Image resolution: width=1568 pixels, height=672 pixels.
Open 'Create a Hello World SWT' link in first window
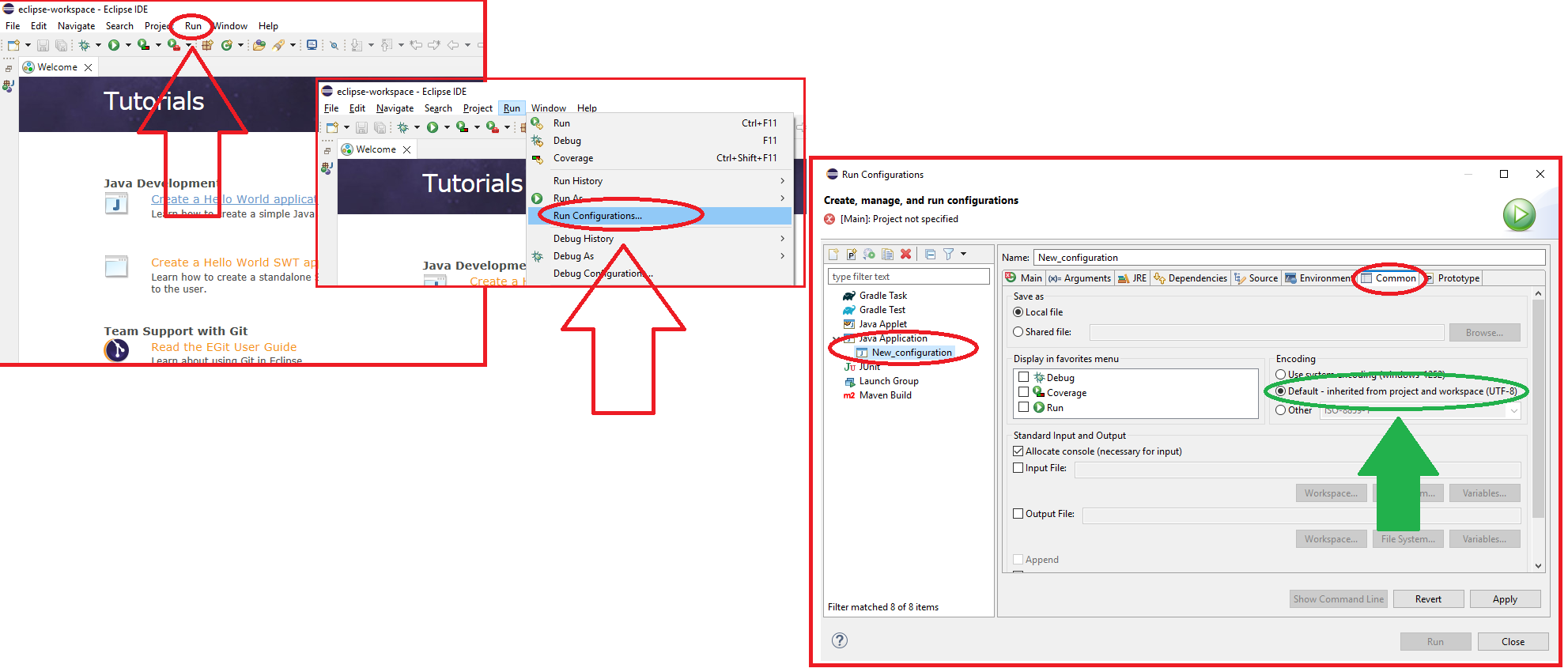click(x=234, y=262)
